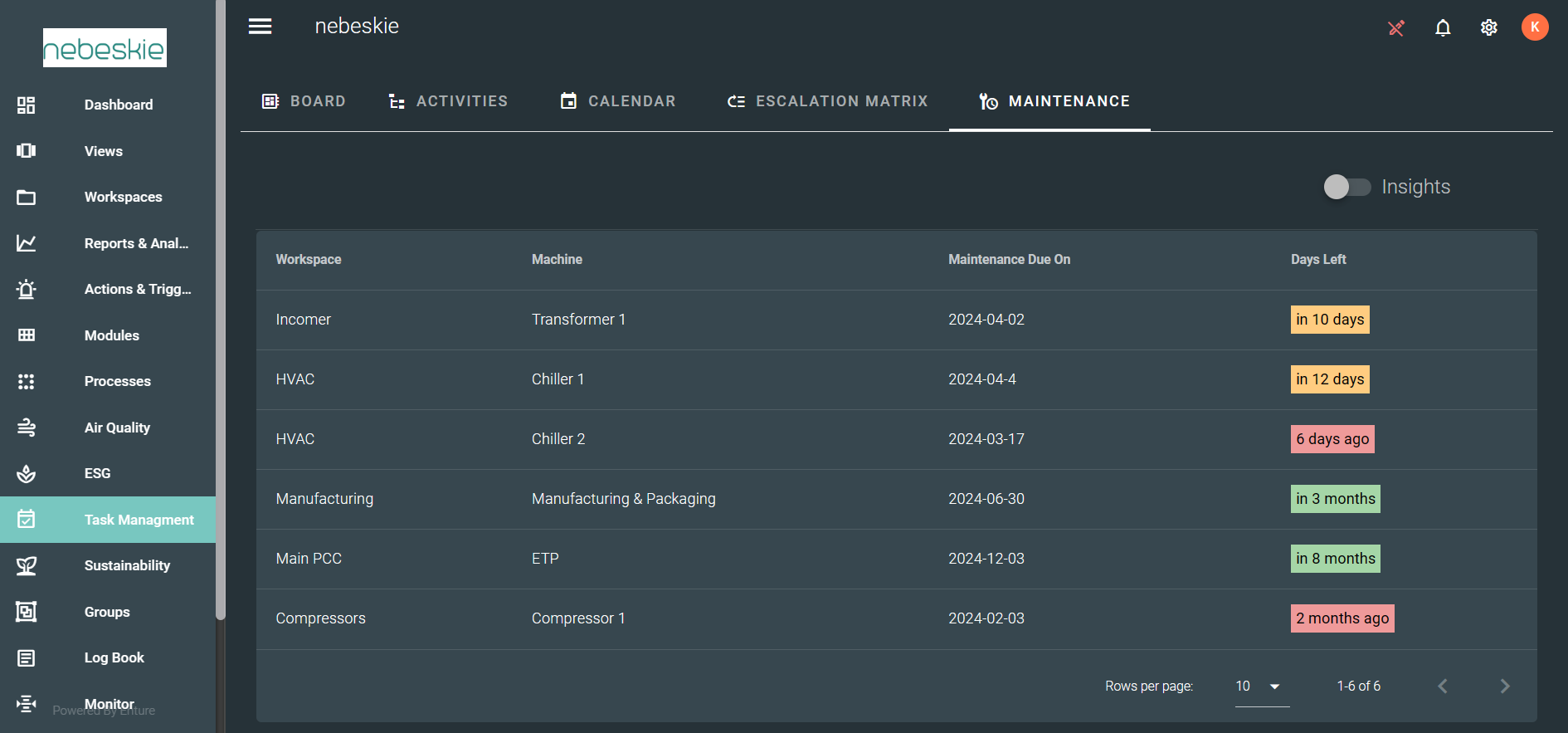Open the Board tab

[x=304, y=101]
